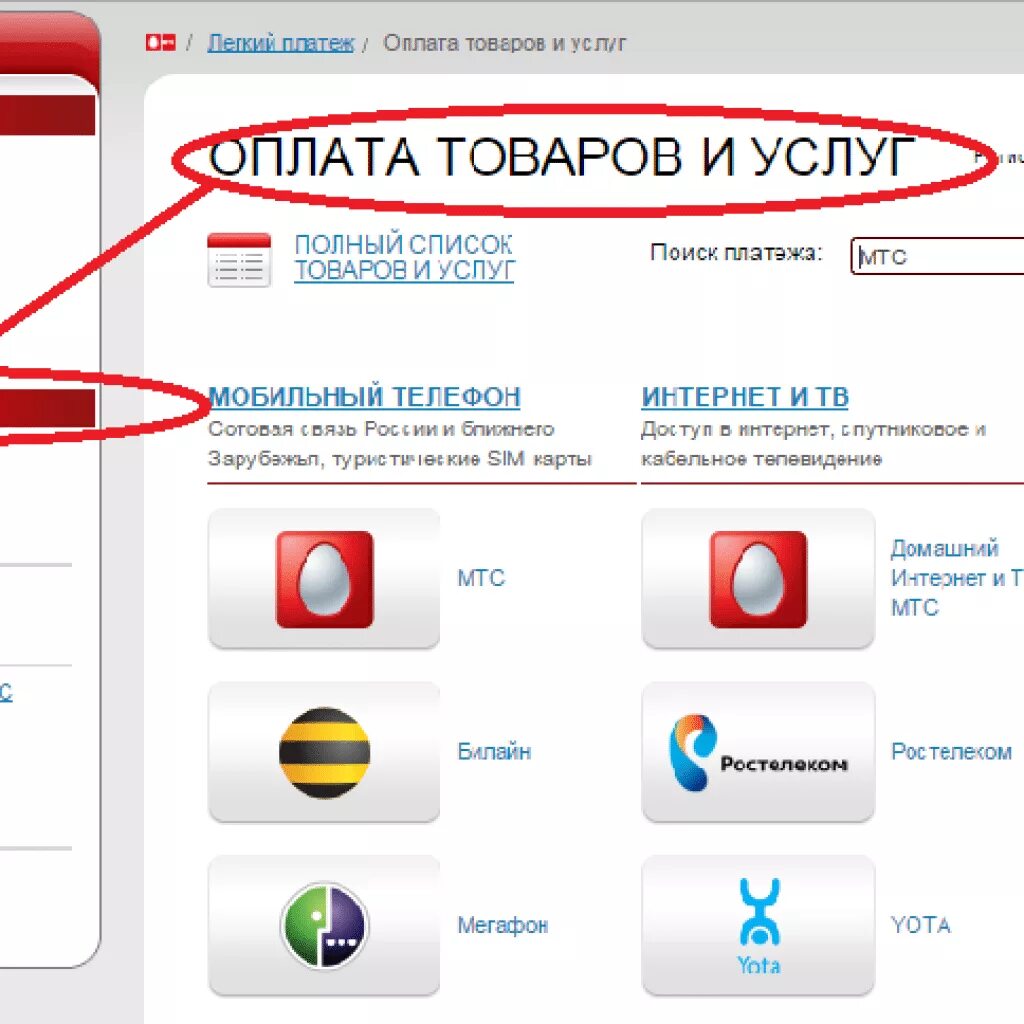Click the Оплата товаров и услуг breadcrumb text
Image resolution: width=1024 pixels, height=1024 pixels.
pos(504,43)
